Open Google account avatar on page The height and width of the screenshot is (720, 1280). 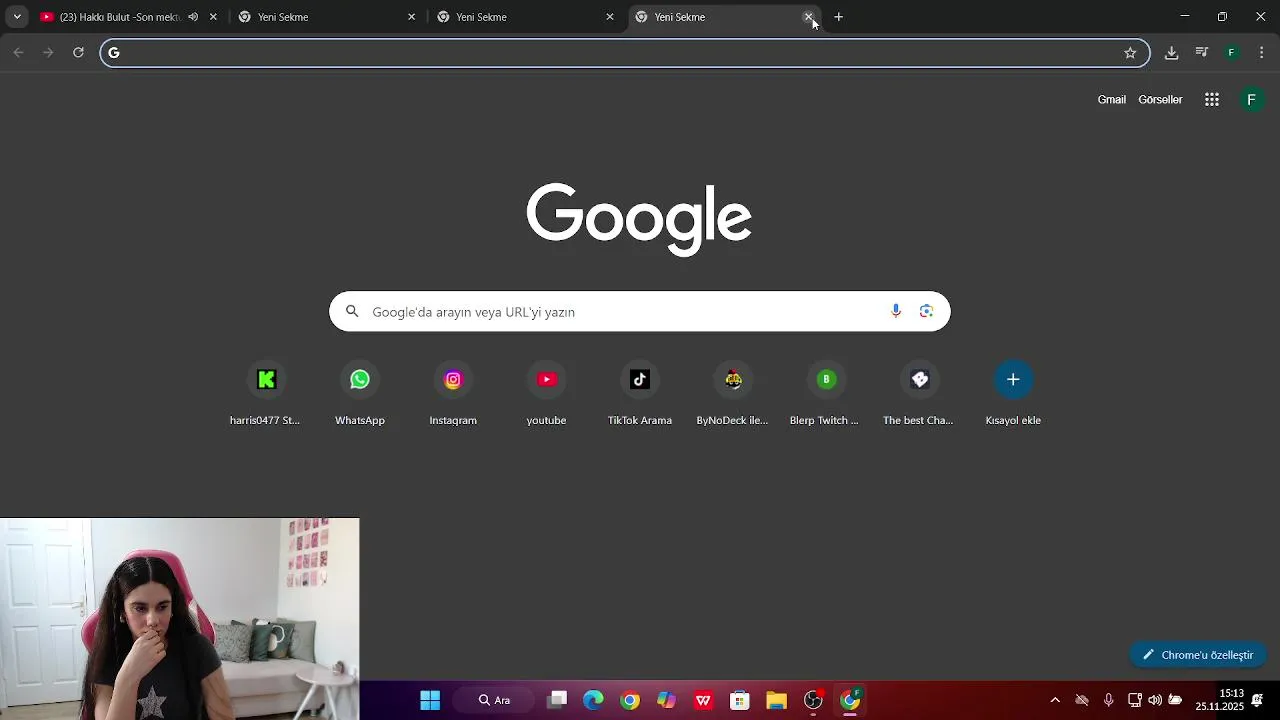pos(1251,99)
